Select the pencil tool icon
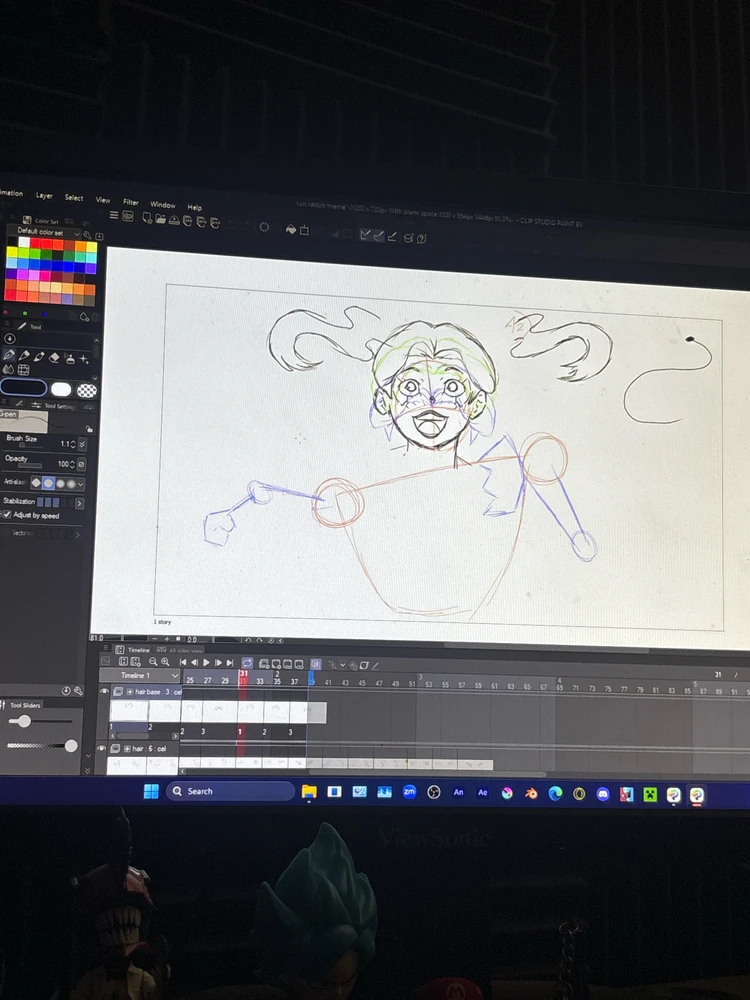Image resolution: width=750 pixels, height=1000 pixels. pos(24,356)
